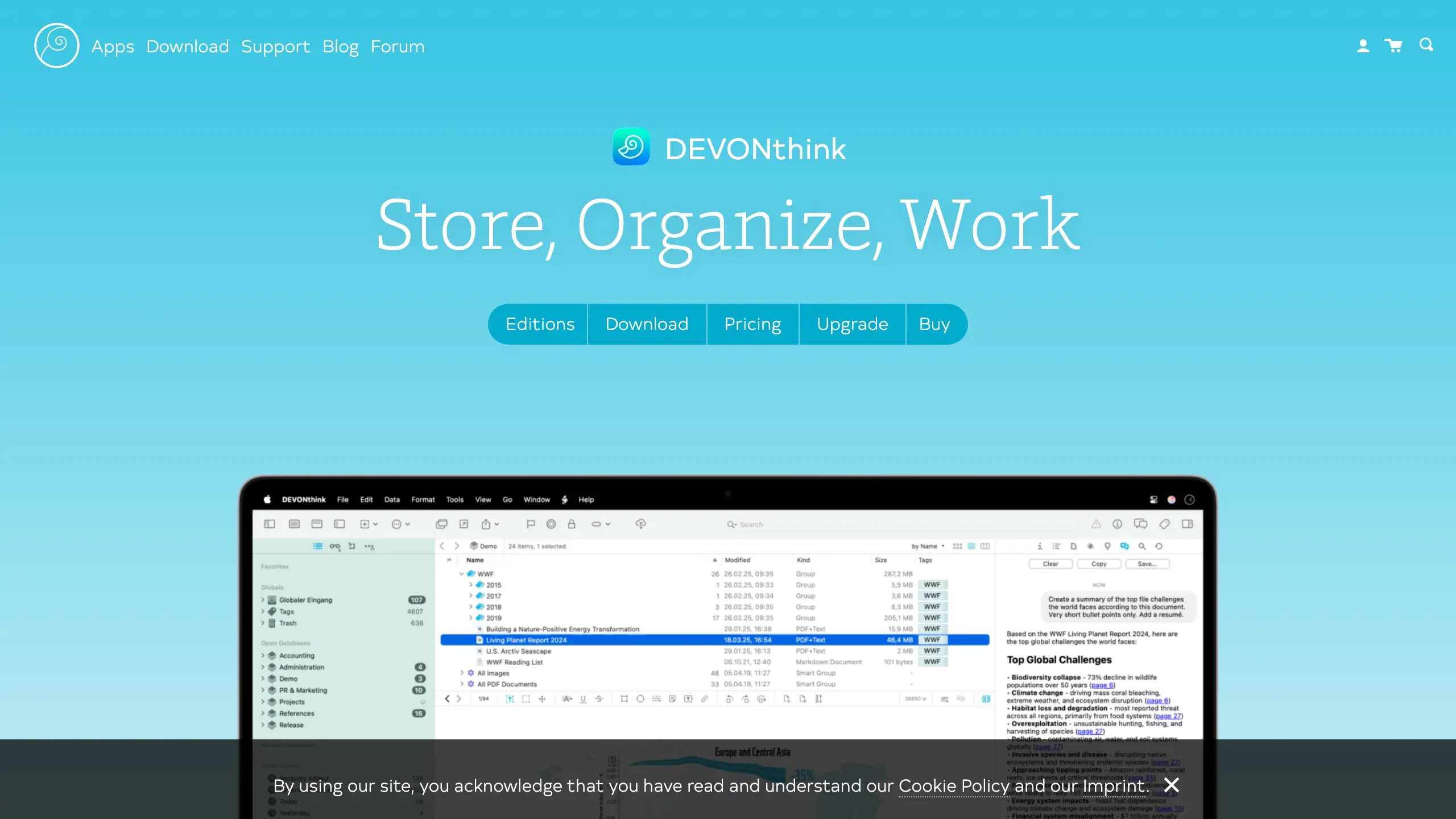Select the Pricing pill tab
Image resolution: width=1456 pixels, height=819 pixels.
[x=752, y=324]
